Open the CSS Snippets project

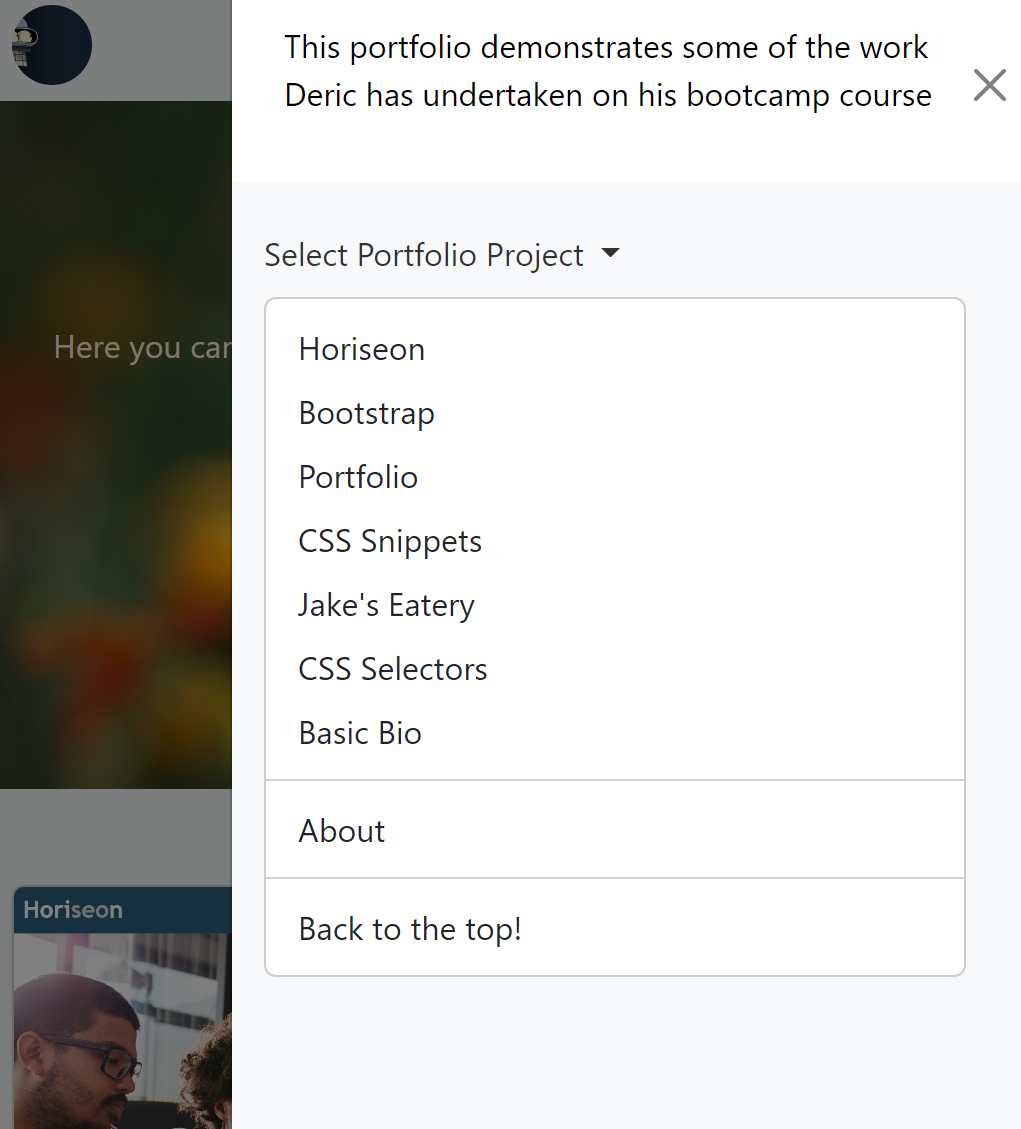pos(389,541)
